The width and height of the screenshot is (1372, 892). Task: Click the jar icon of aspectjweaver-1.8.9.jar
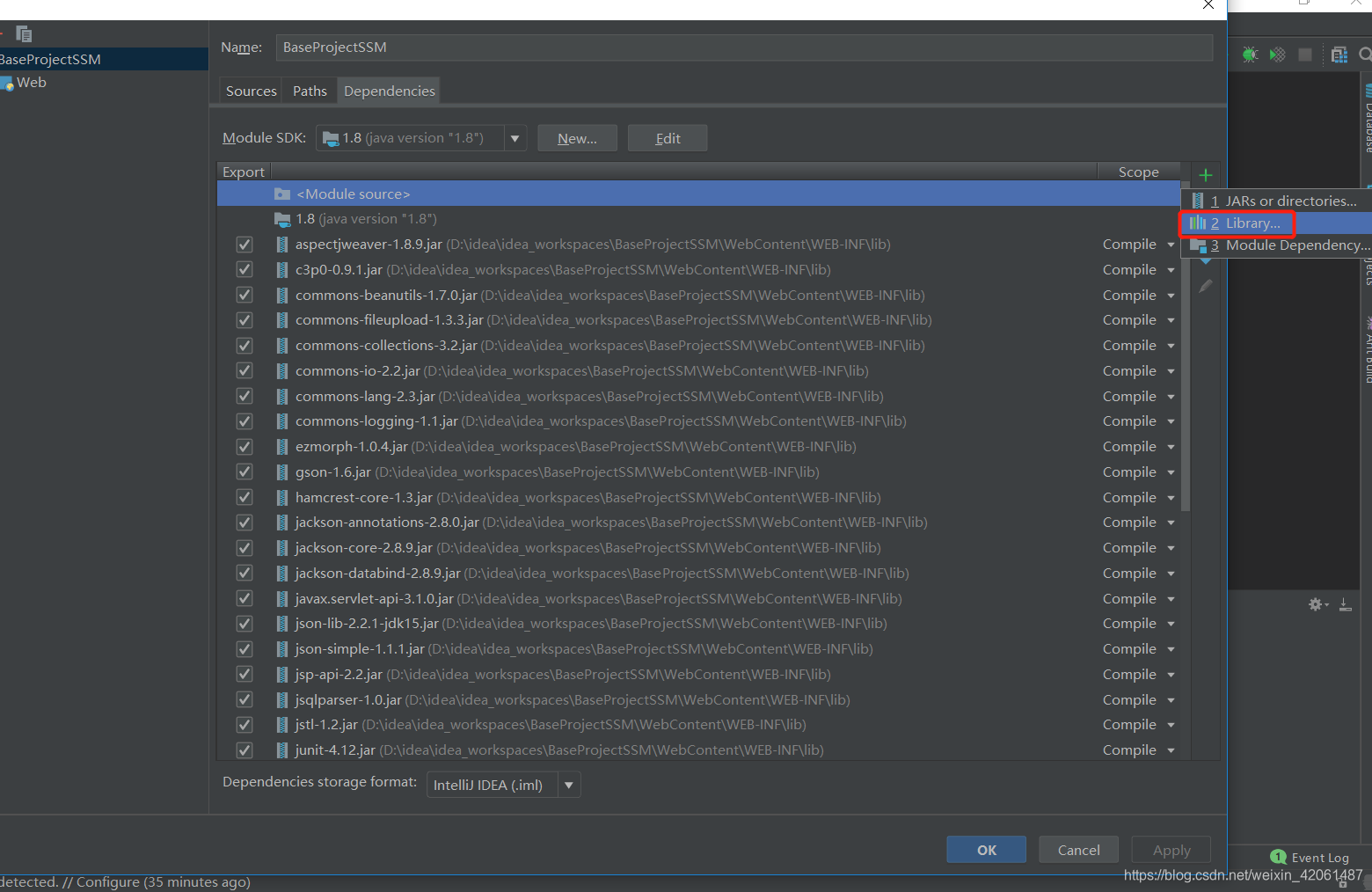click(x=282, y=245)
